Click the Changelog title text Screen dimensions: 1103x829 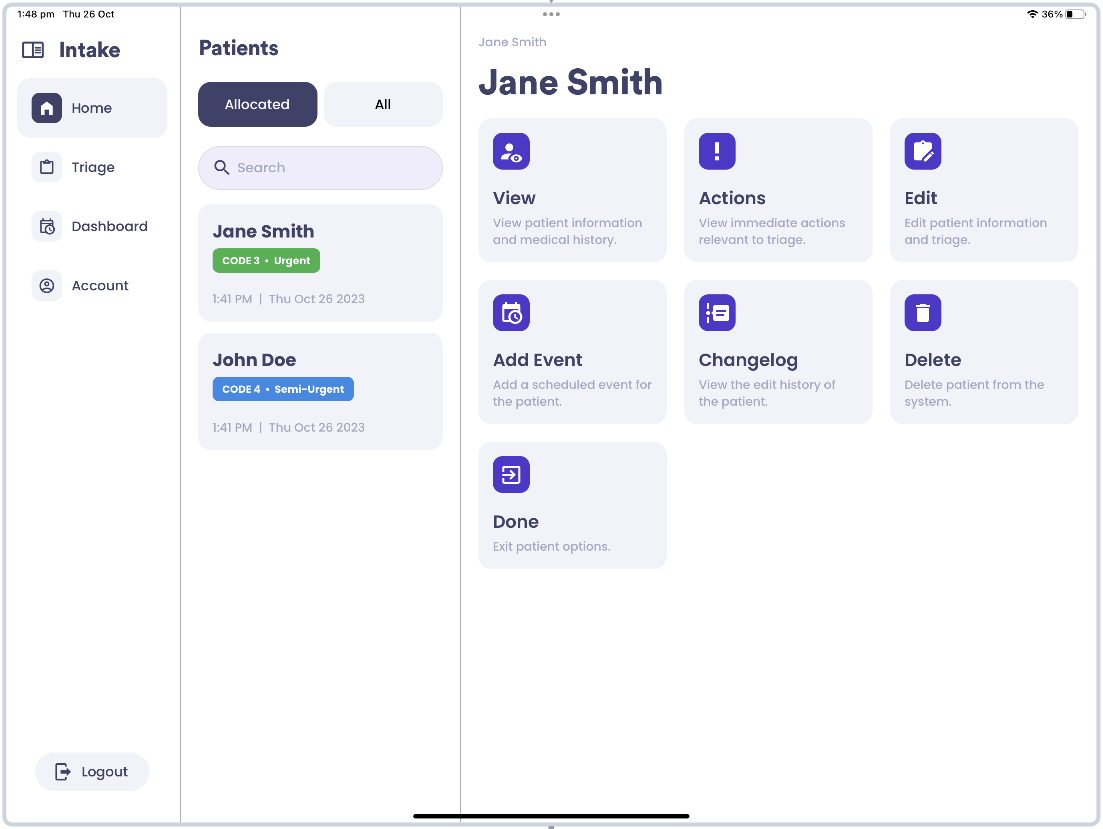coord(748,360)
